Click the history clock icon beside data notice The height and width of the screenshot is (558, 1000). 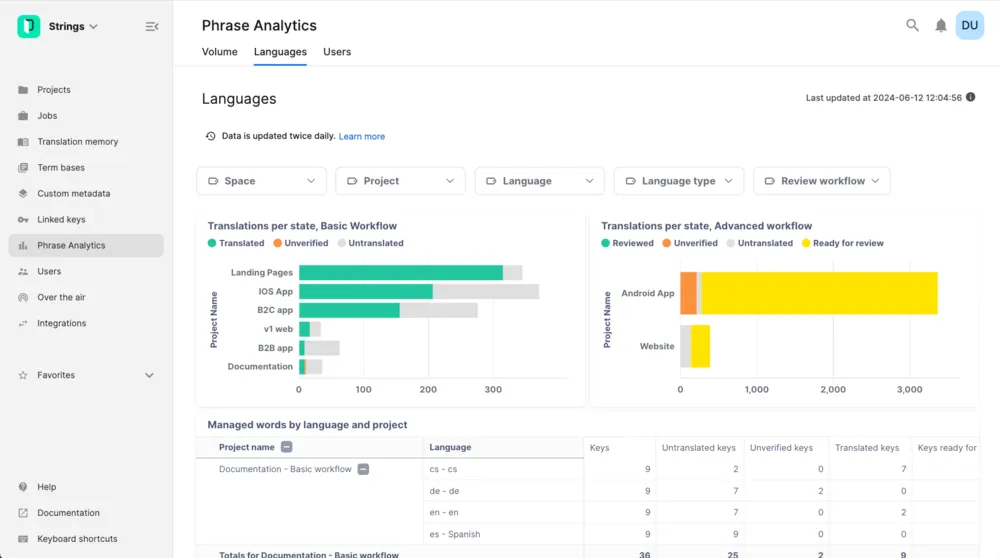point(210,136)
